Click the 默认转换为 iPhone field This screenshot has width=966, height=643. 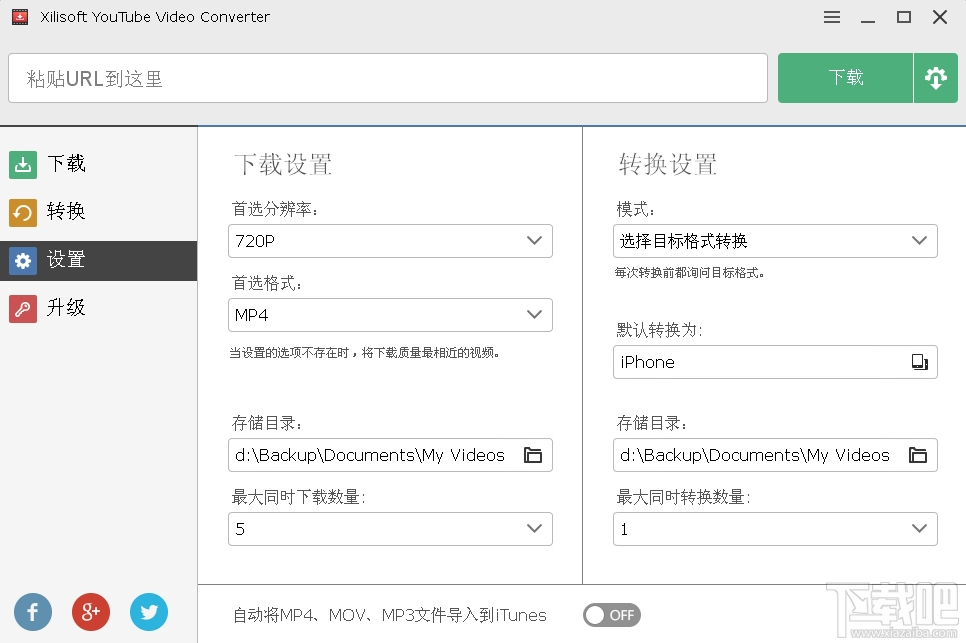(x=775, y=362)
